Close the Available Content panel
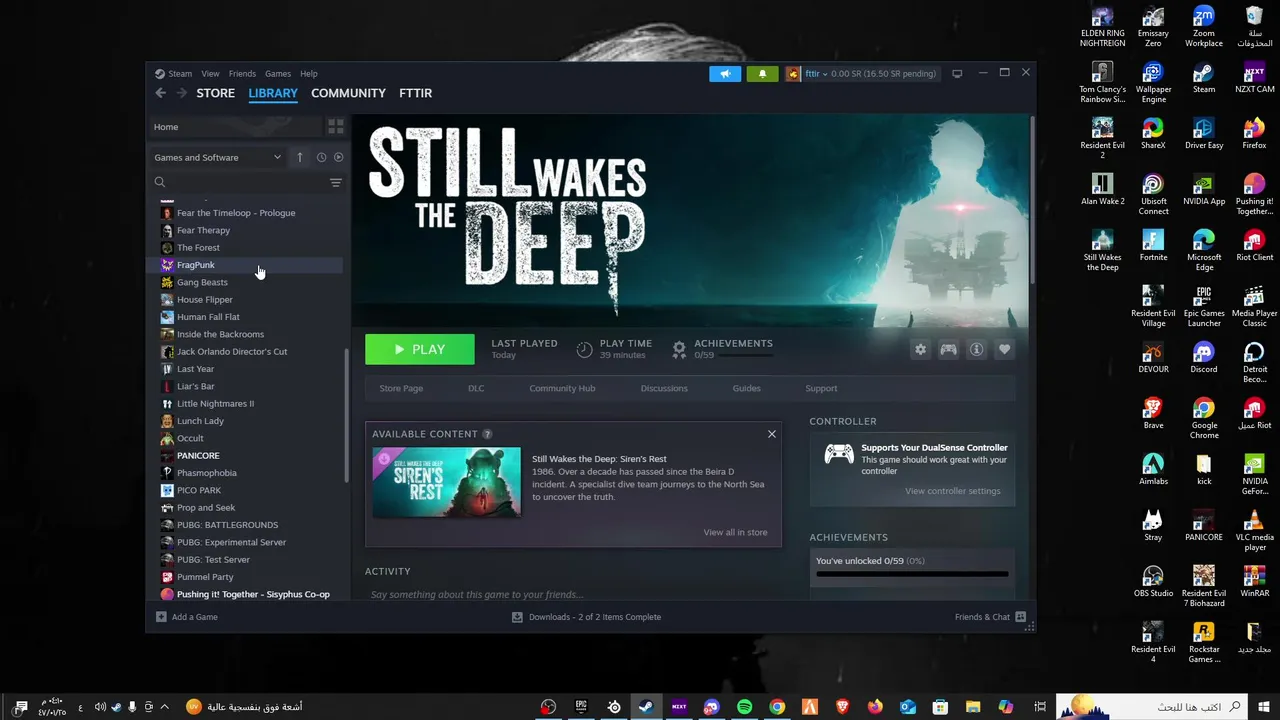Screen dimensions: 1280x720 [x=772, y=434]
